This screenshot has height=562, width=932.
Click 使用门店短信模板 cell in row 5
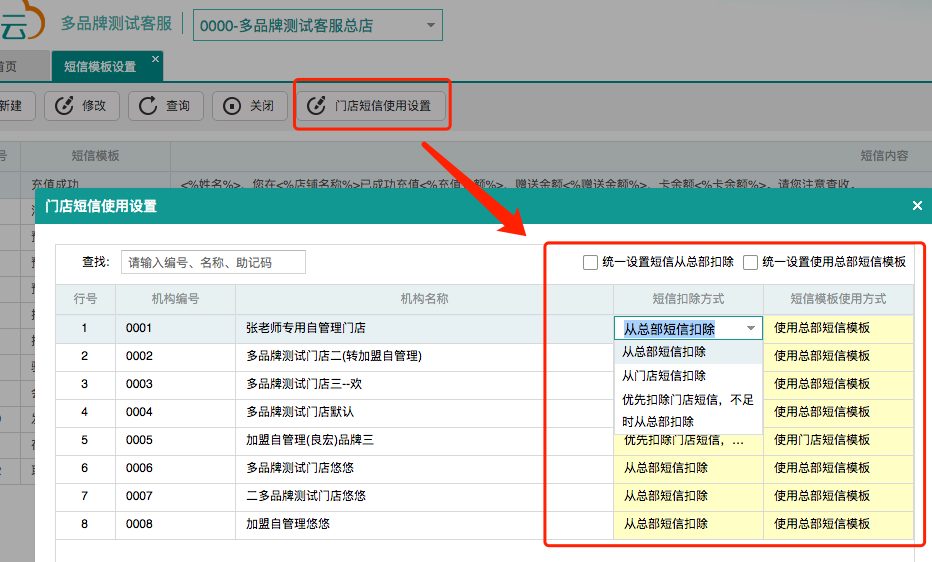coord(838,440)
